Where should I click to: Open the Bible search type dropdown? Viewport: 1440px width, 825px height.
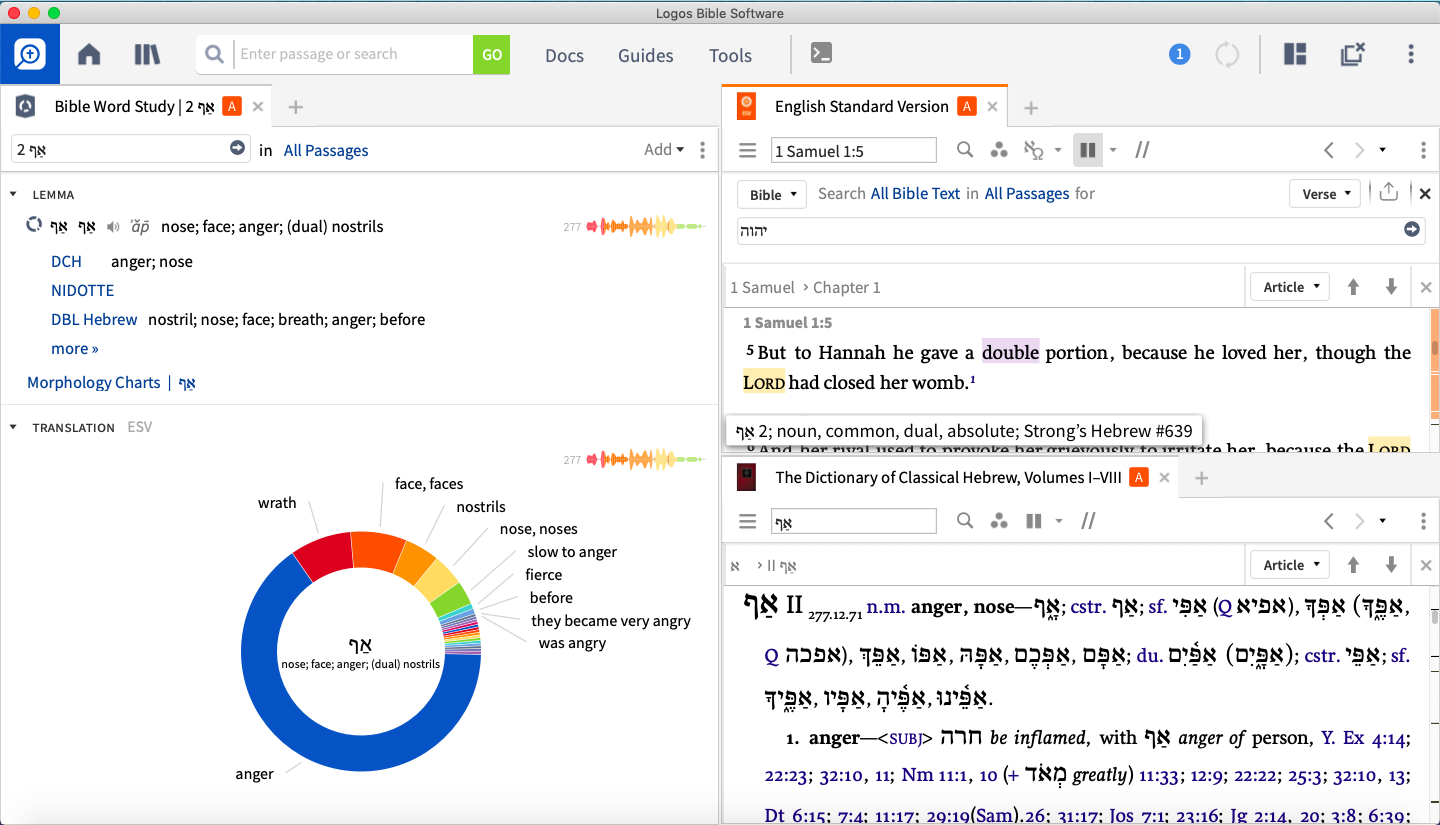tap(771, 194)
